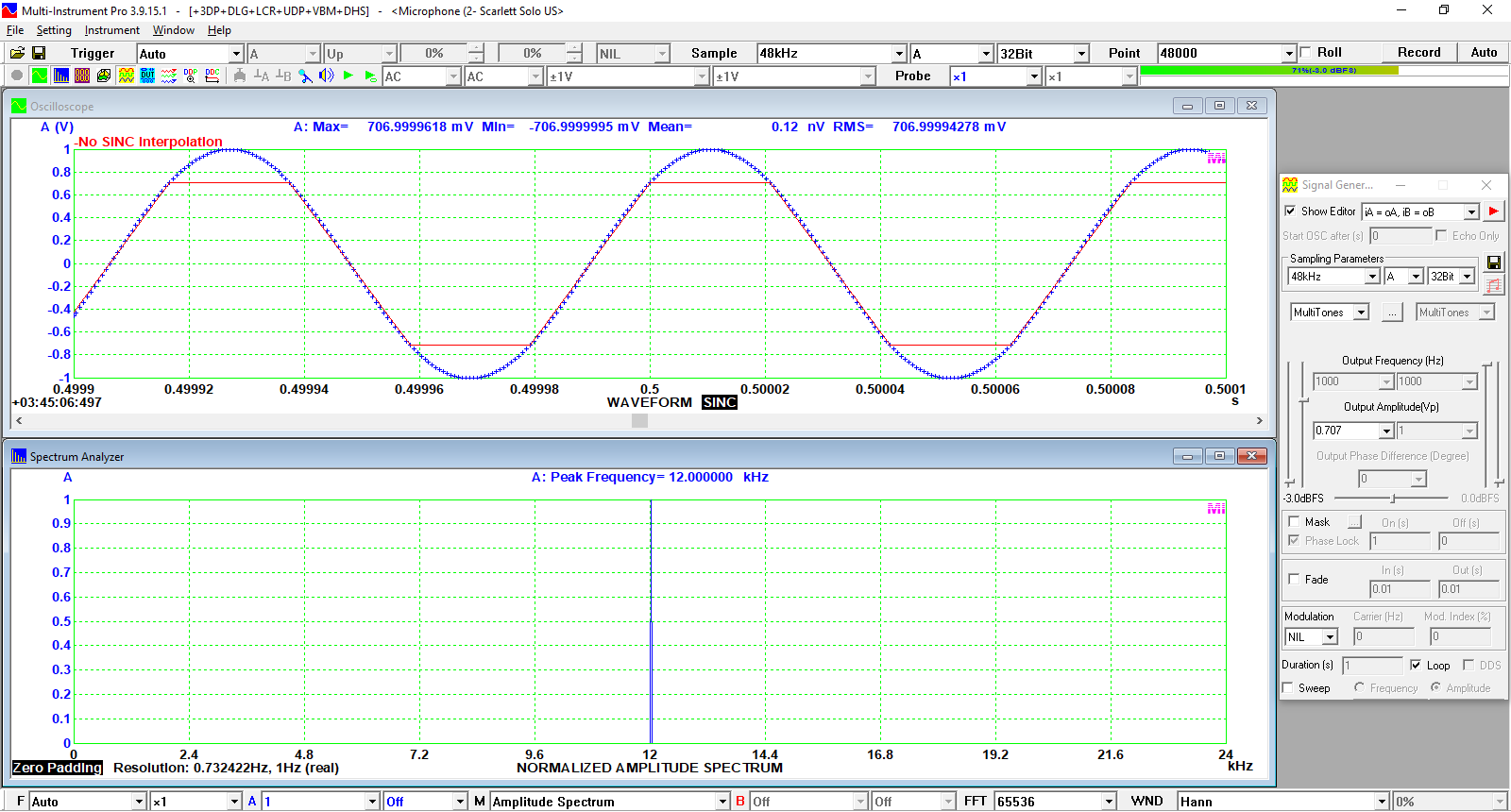The height and width of the screenshot is (812, 1511).
Task: Open the WND Hann window dropdown
Action: [x=1382, y=802]
